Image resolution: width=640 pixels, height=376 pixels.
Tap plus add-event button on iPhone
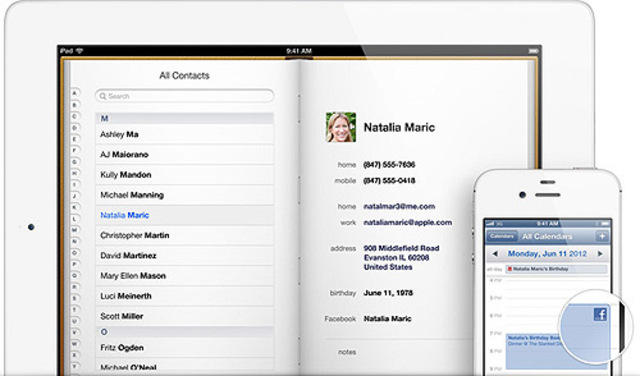click(x=602, y=236)
